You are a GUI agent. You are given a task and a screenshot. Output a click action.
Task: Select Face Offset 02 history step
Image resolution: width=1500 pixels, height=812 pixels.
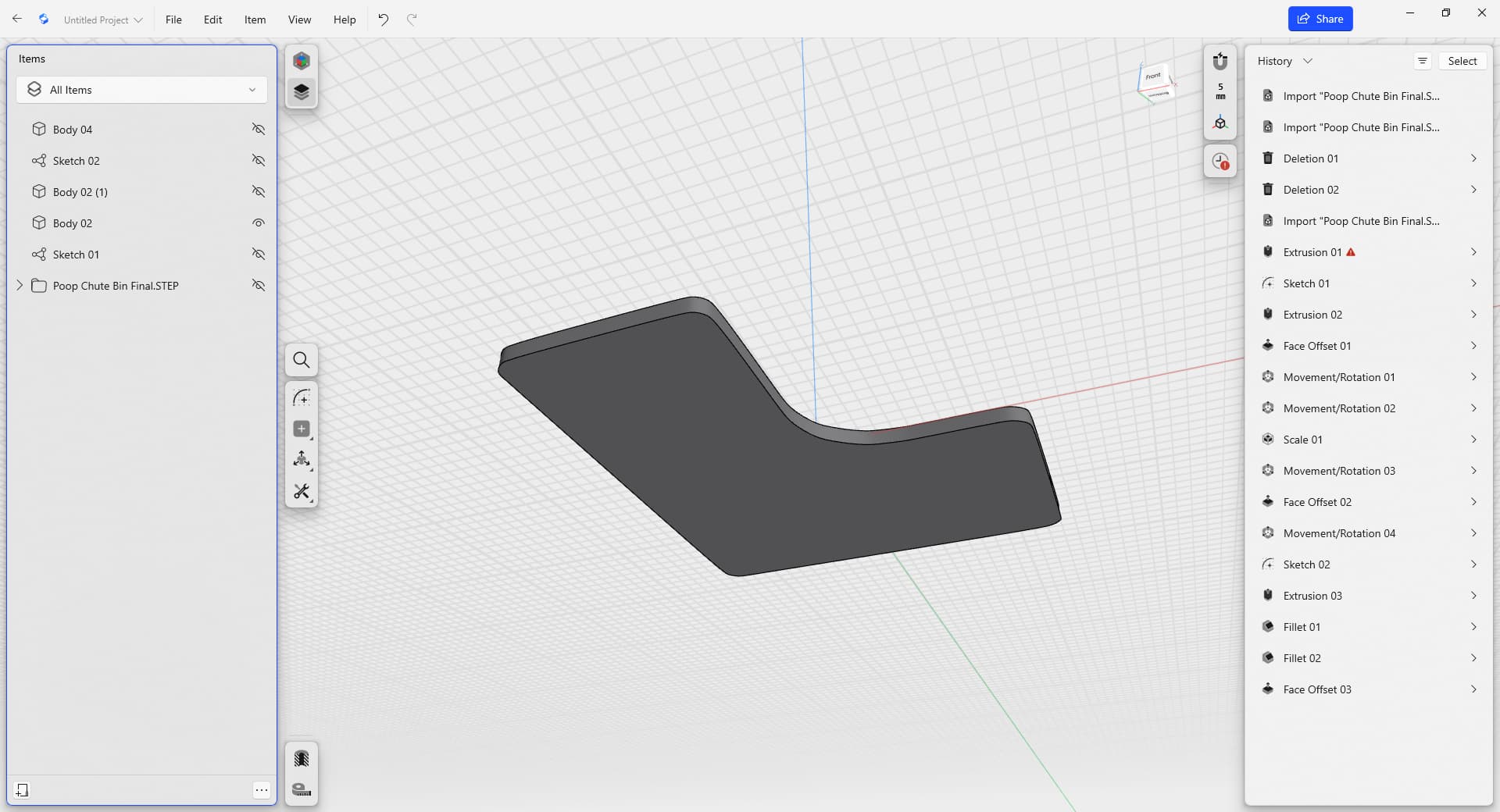[x=1369, y=502]
